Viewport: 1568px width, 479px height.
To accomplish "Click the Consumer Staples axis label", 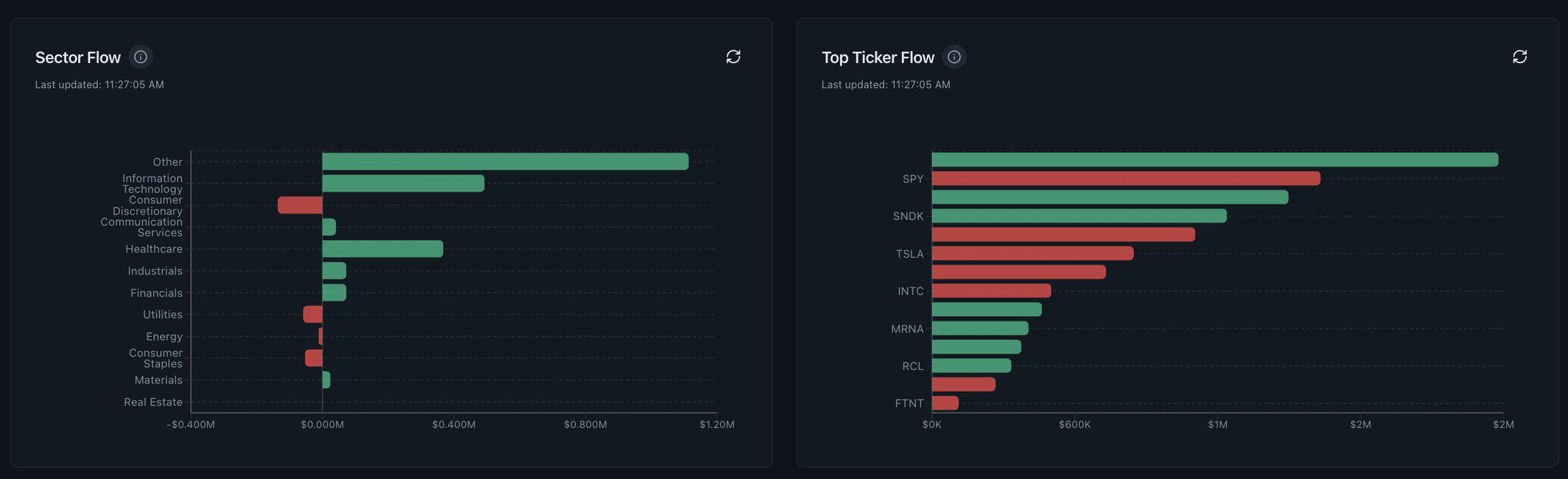I will click(156, 358).
